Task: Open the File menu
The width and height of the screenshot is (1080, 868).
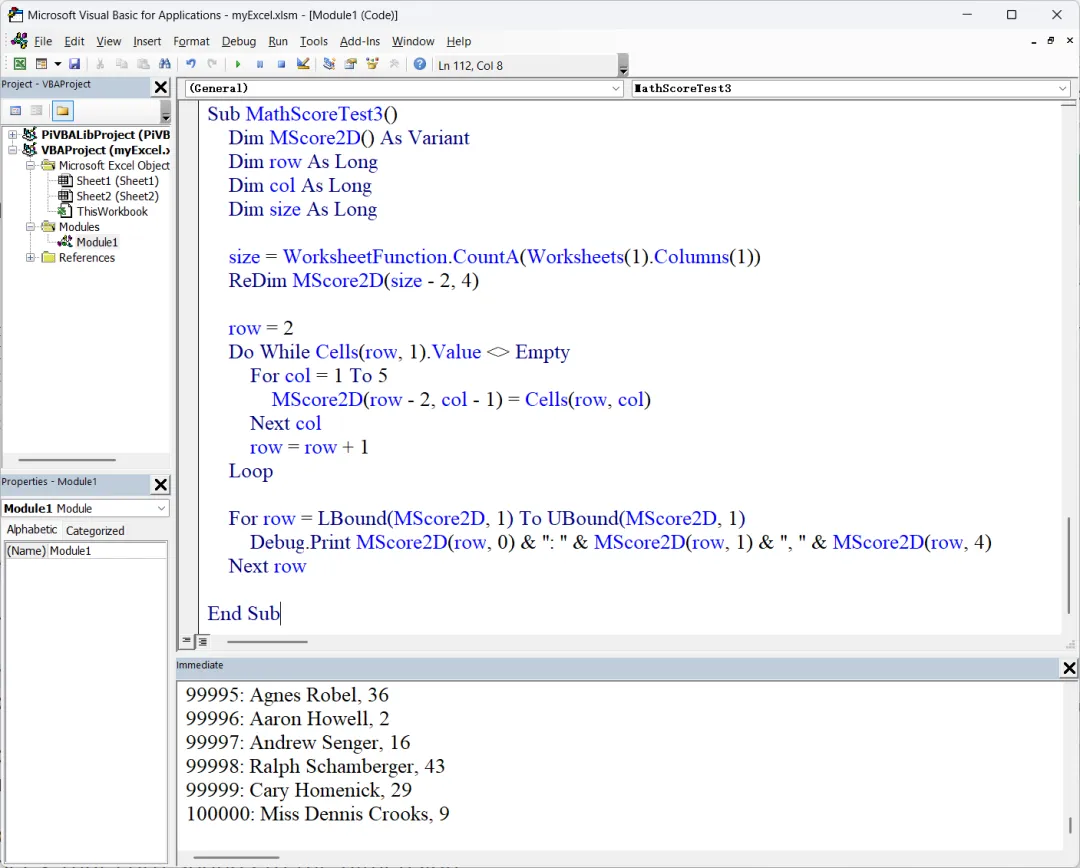Action: click(43, 41)
